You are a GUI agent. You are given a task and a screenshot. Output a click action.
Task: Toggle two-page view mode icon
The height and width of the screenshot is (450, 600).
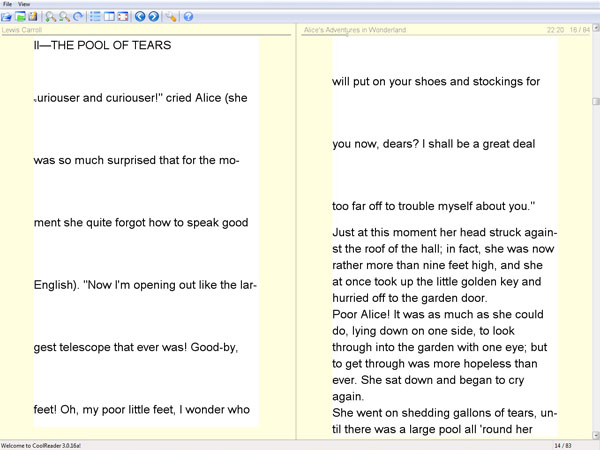109,16
